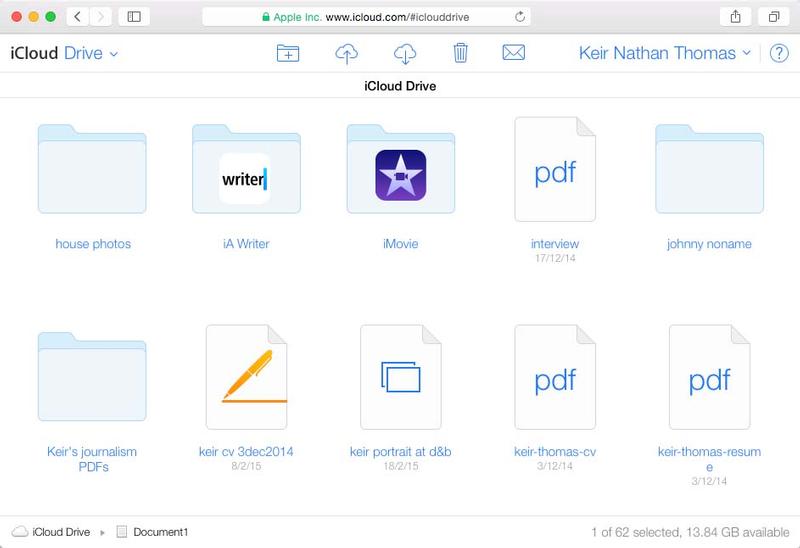Select the johnny noname folder icon
Image resolution: width=800 pixels, height=548 pixels.
tap(710, 169)
